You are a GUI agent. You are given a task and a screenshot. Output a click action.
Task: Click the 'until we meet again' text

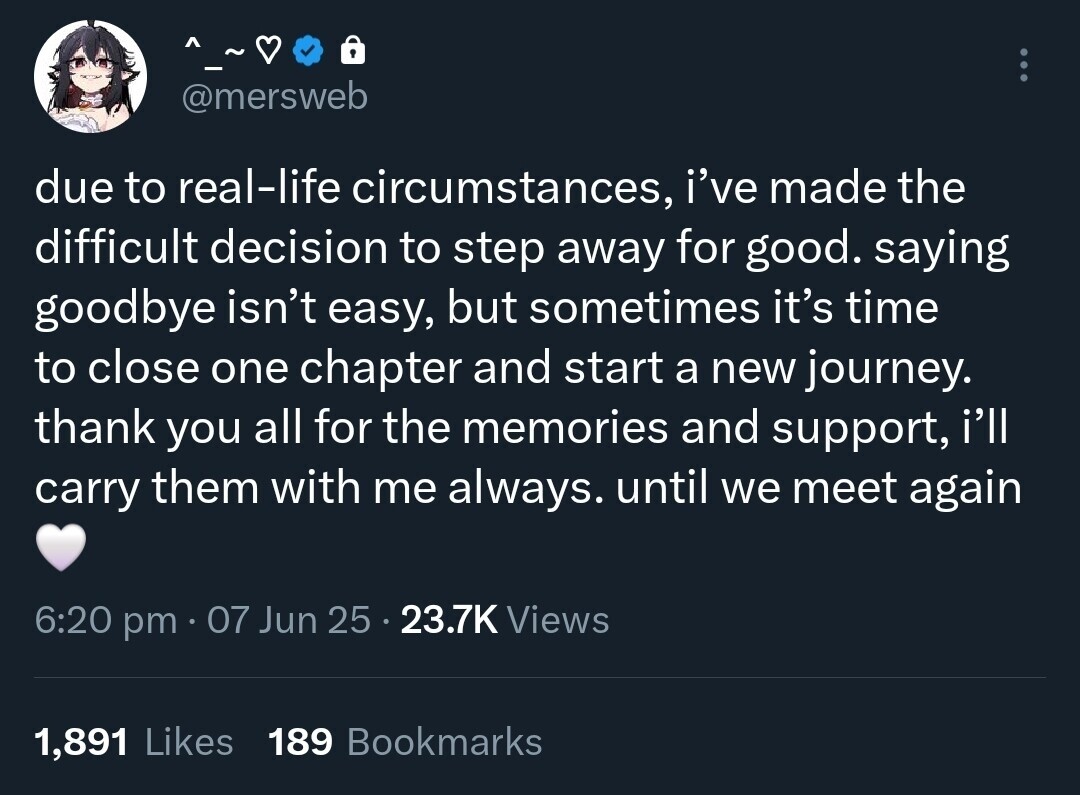pyautogui.click(x=818, y=489)
